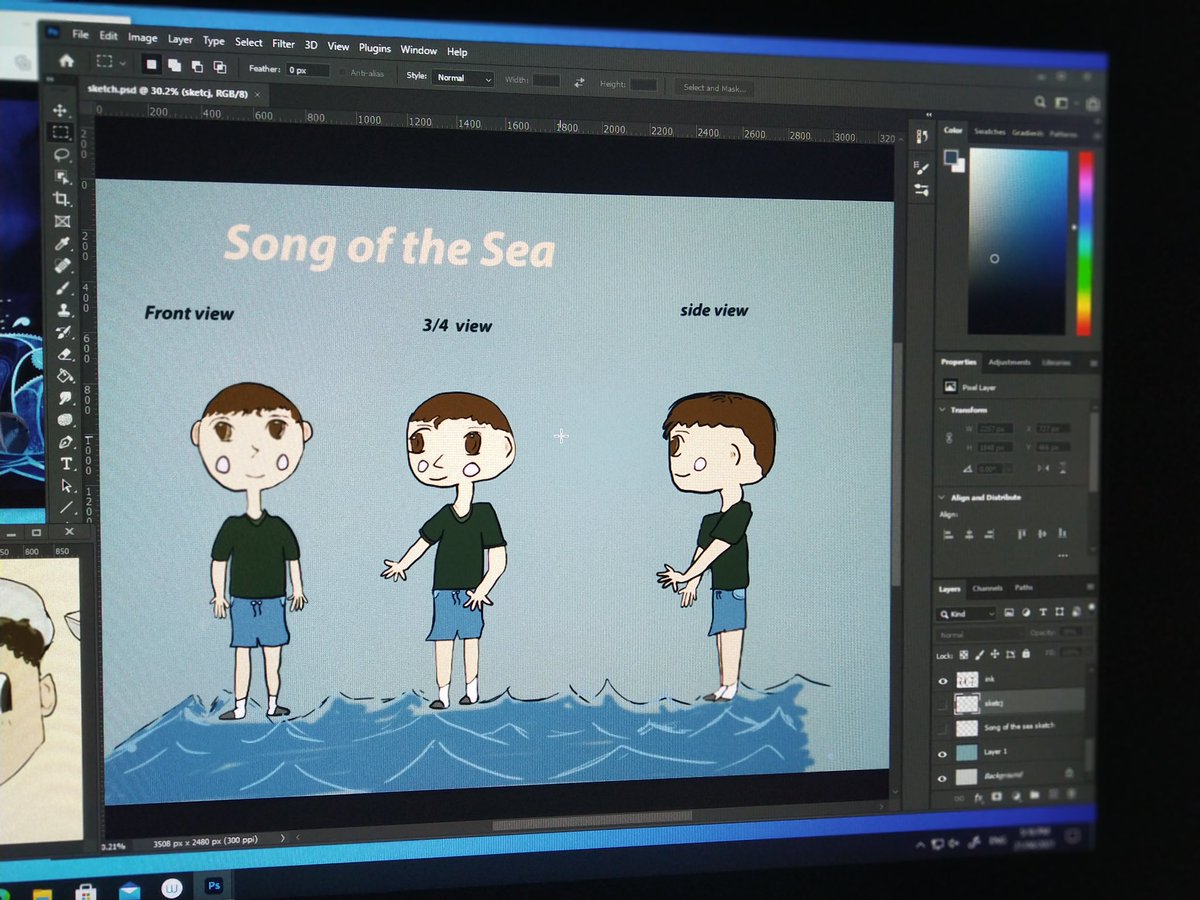Select the Eyedropper tool
Image resolution: width=1200 pixels, height=900 pixels.
click(63, 243)
